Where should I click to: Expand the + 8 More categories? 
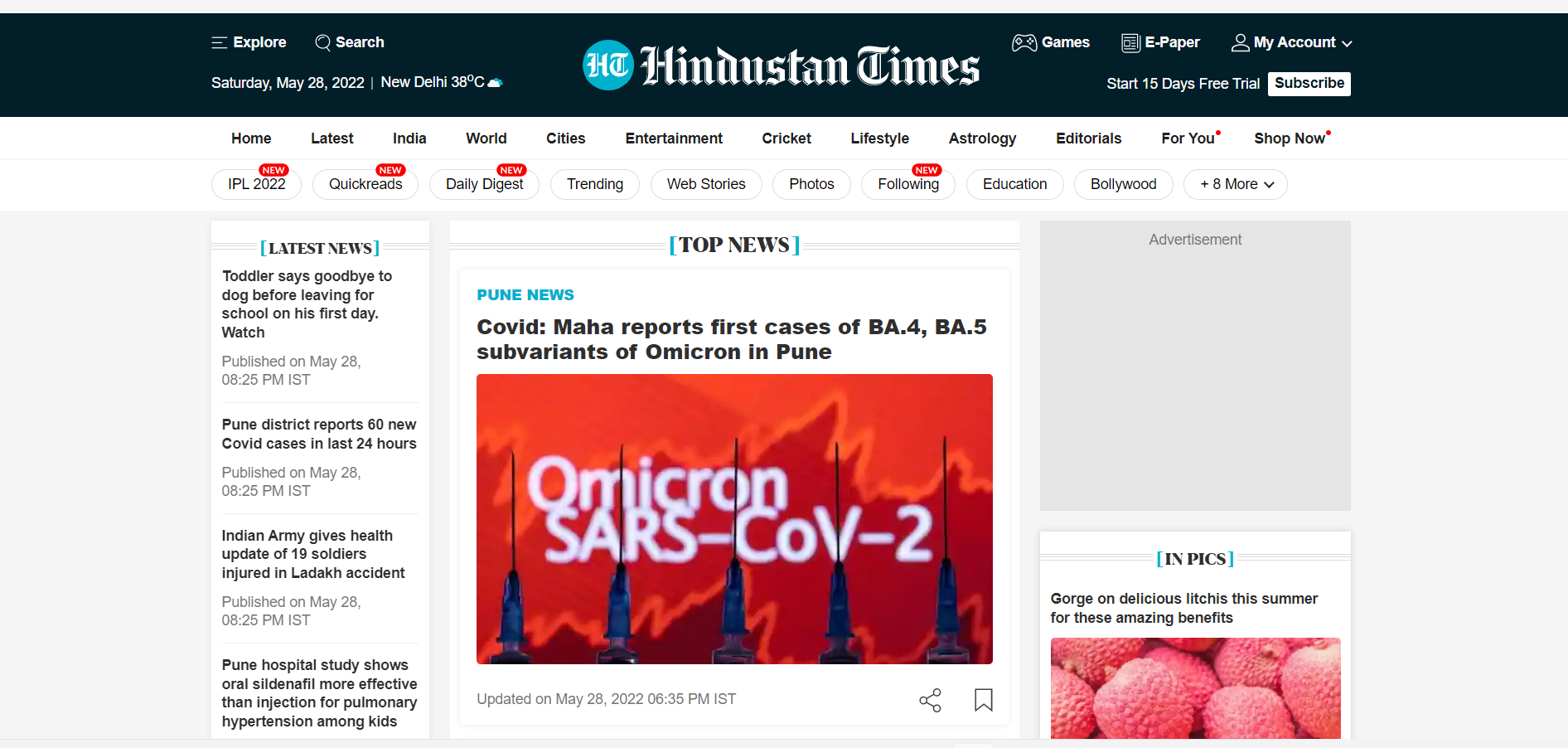1235,184
